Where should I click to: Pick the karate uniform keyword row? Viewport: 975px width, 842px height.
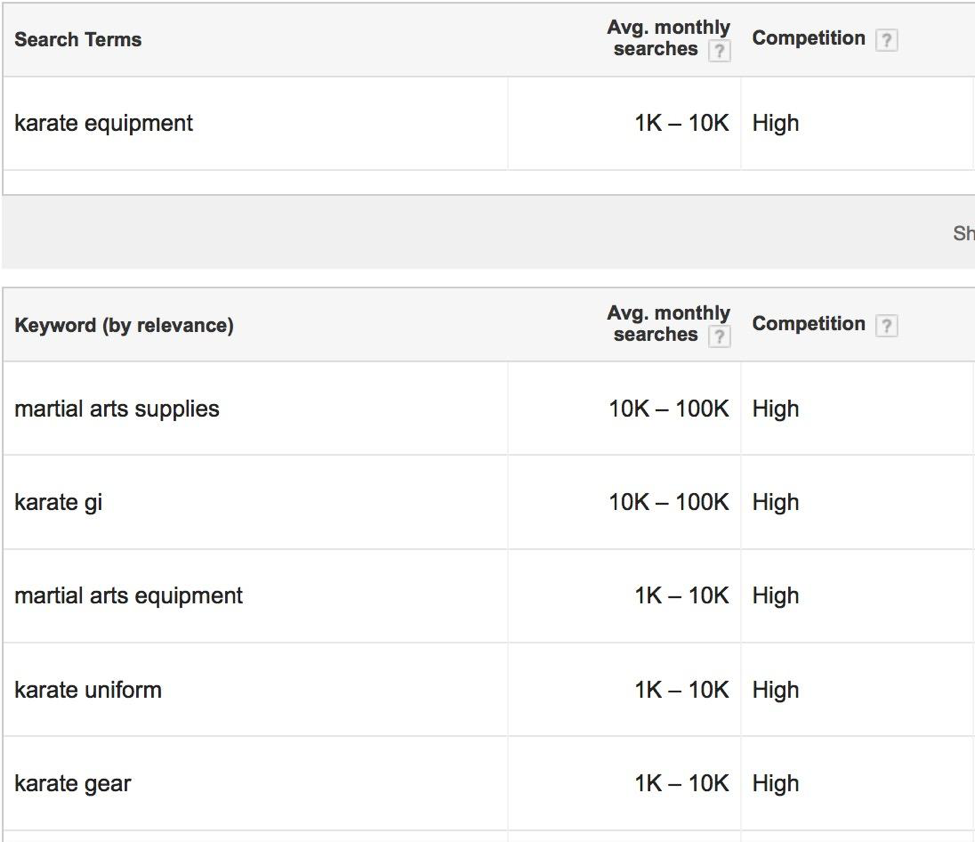88,690
